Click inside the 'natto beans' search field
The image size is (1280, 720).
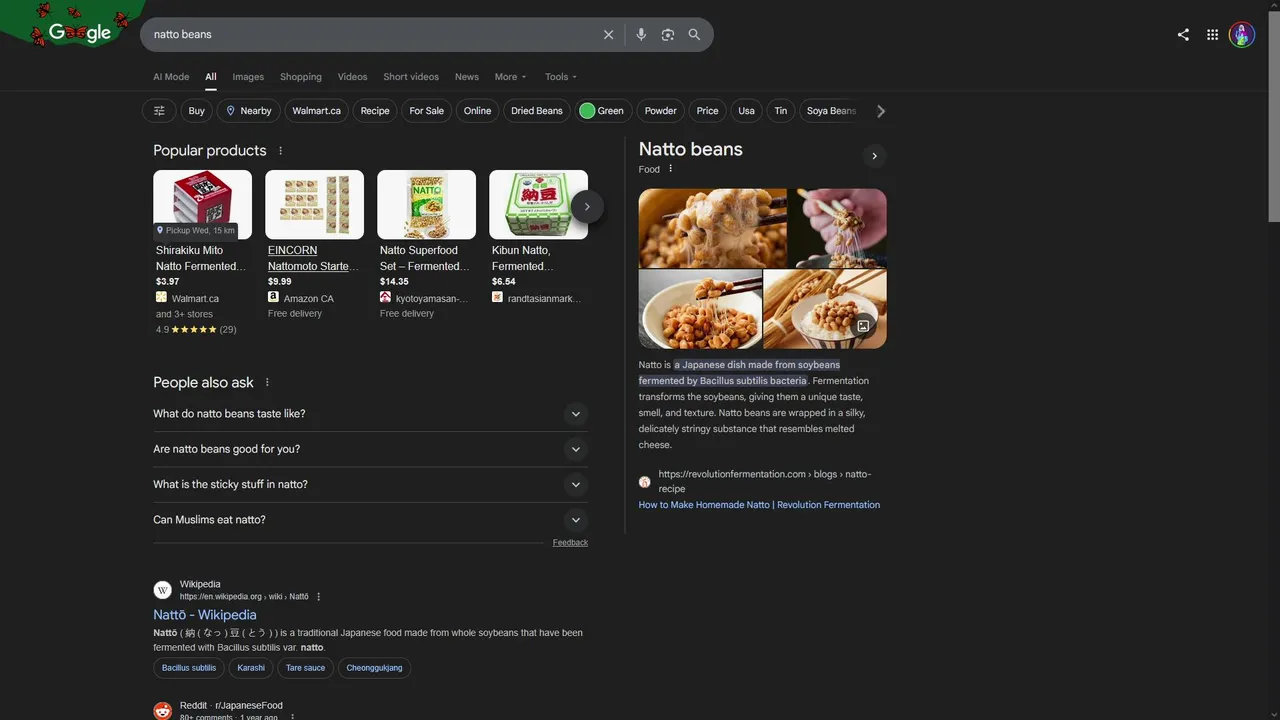370,34
